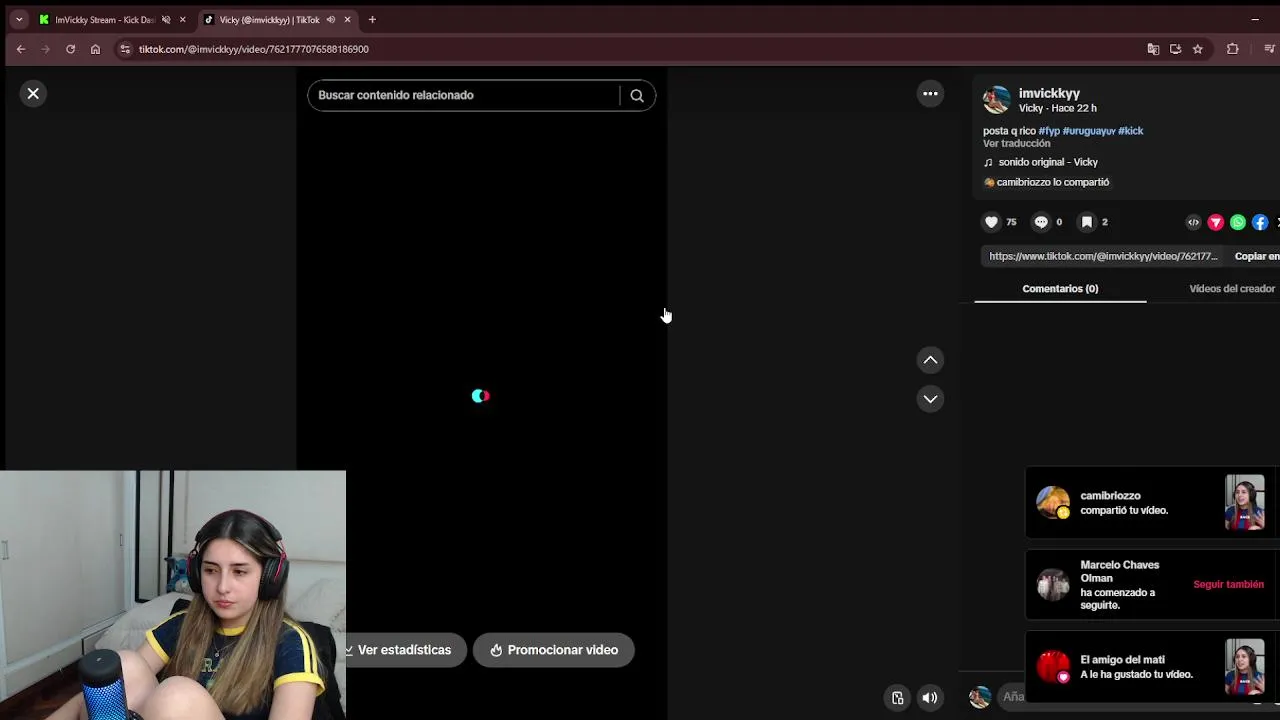Open the tab search dropdown arrow
This screenshot has width=1280, height=720.
tap(18, 19)
